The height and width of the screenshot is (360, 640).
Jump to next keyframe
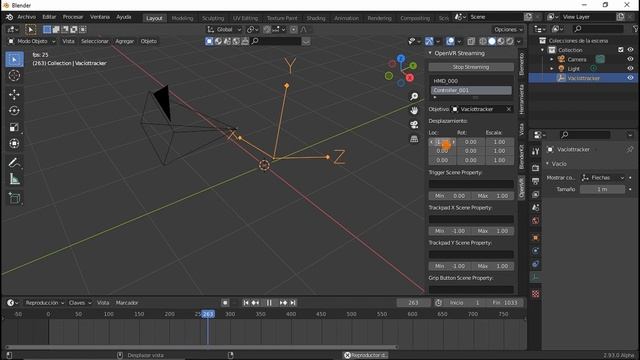tap(283, 303)
